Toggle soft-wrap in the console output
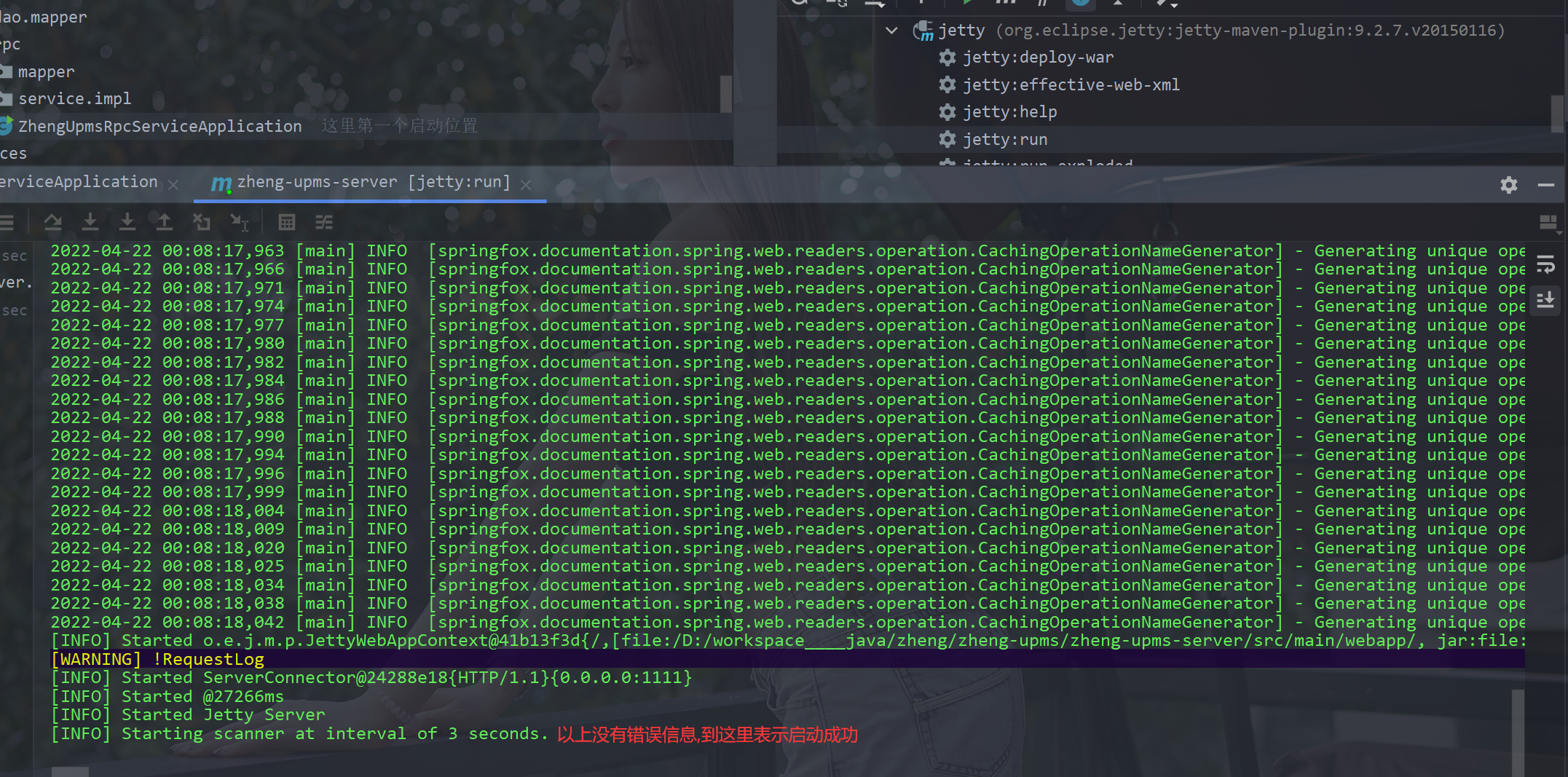Image resolution: width=1568 pixels, height=777 pixels. pos(1545,264)
